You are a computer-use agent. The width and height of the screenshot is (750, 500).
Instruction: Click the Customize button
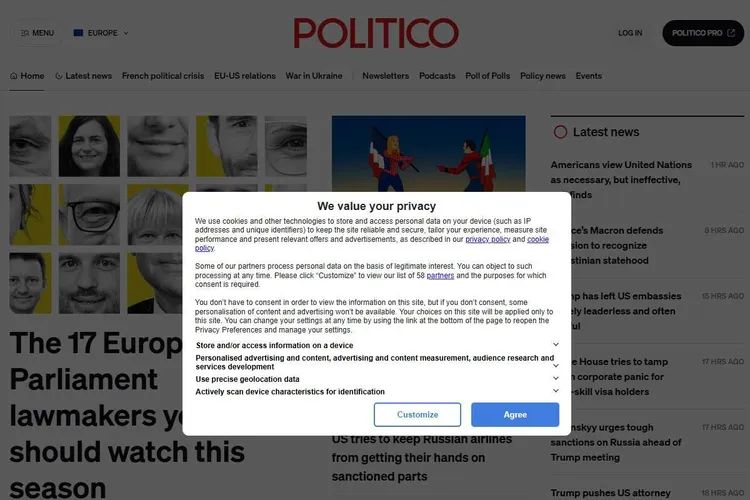click(417, 414)
